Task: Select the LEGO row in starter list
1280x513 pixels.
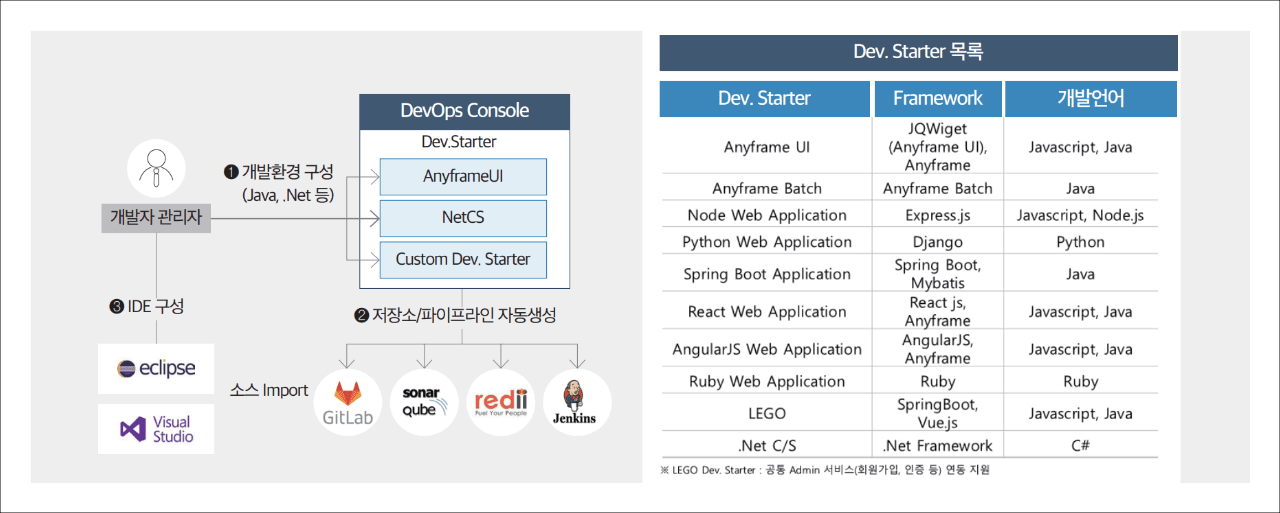Action: click(909, 414)
